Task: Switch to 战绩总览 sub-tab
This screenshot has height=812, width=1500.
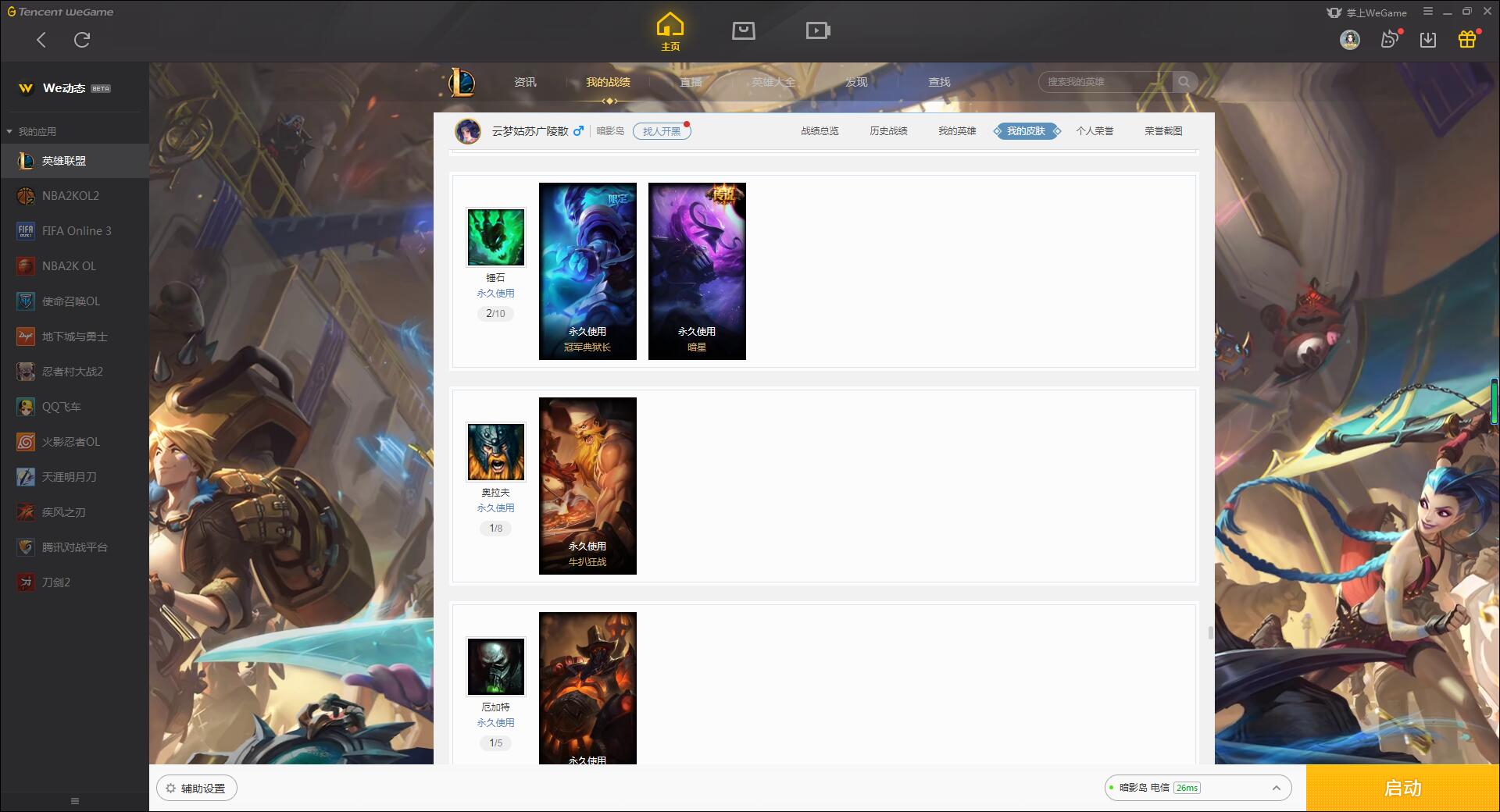Action: tap(820, 131)
